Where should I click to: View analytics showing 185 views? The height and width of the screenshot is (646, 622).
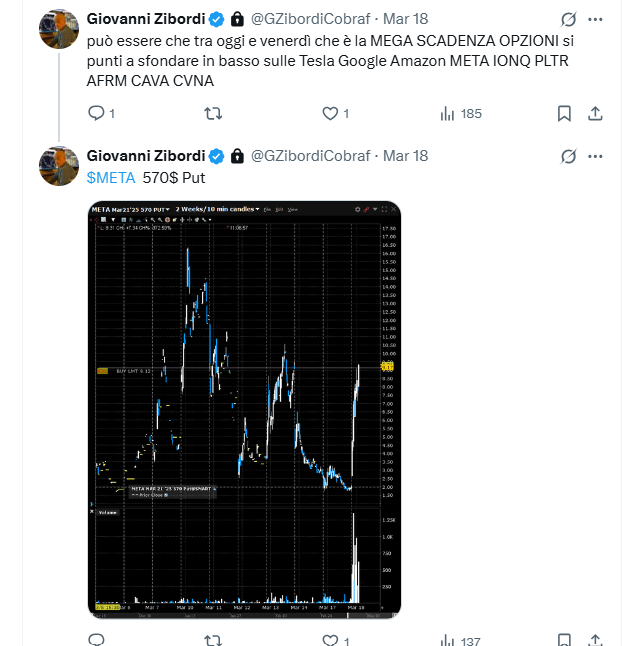pos(461,113)
